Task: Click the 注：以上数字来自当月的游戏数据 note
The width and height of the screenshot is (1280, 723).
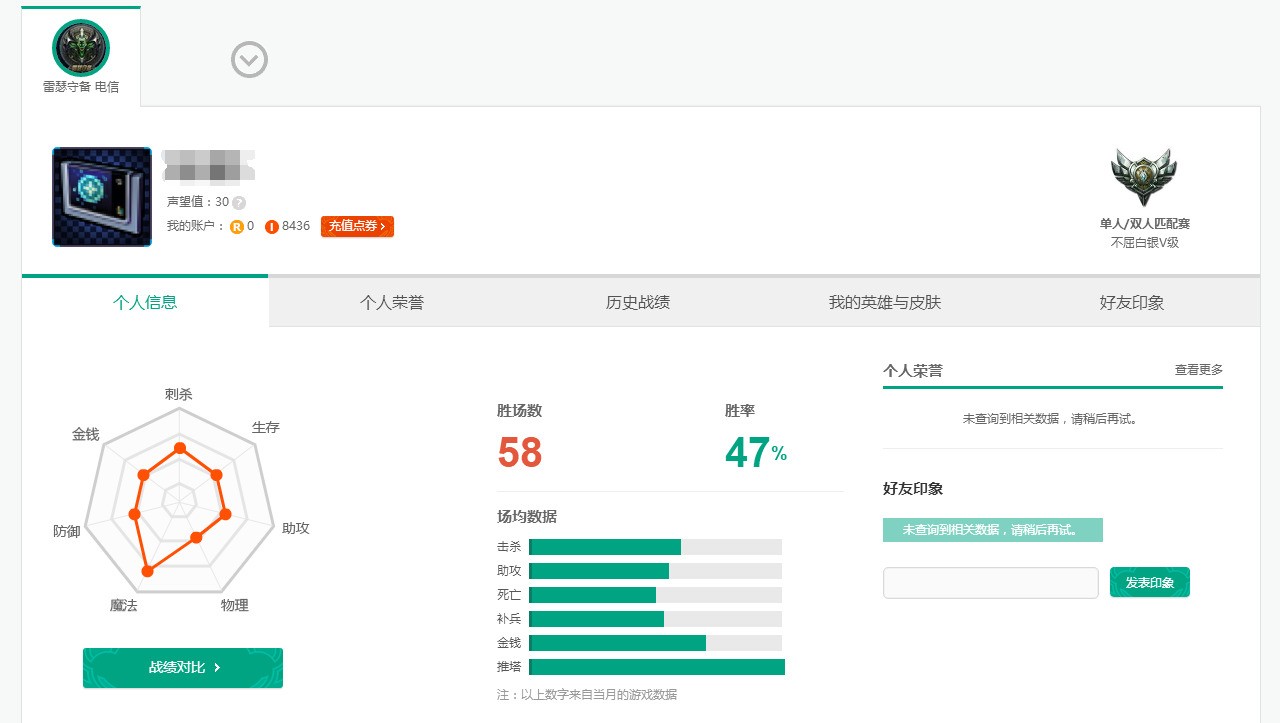Action: pyautogui.click(x=587, y=695)
